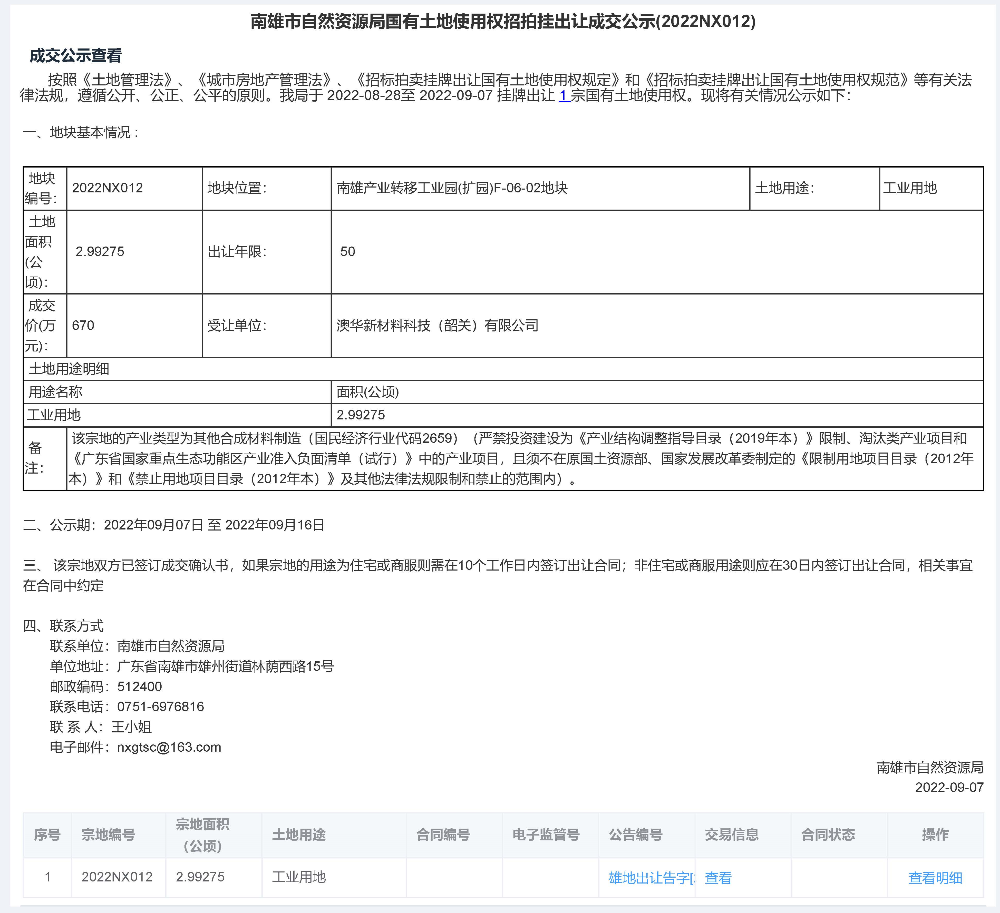Select the transferee 澳华新材料科技（韶关）有限公司
The width and height of the screenshot is (1000, 913).
click(438, 325)
